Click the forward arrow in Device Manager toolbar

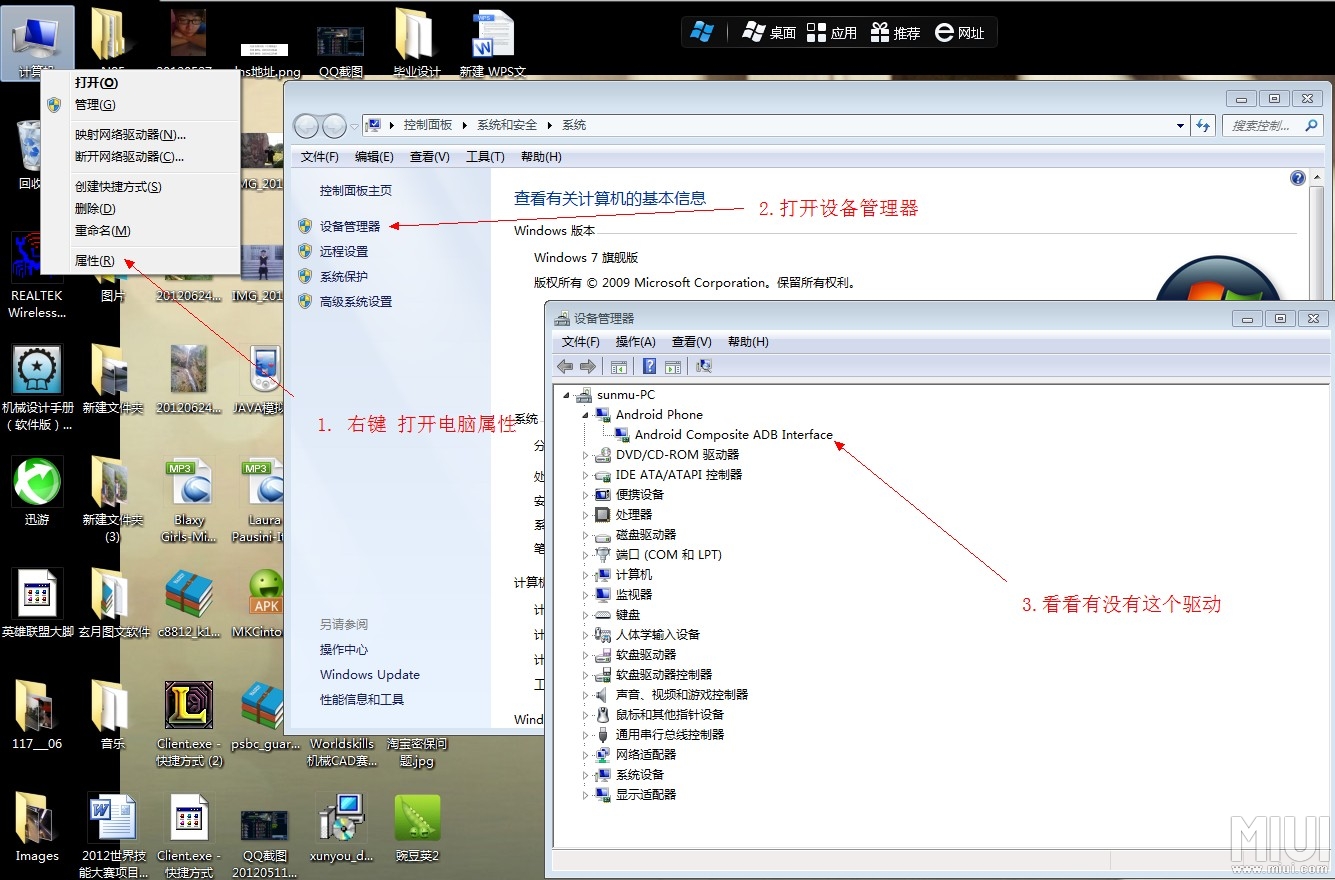point(587,366)
